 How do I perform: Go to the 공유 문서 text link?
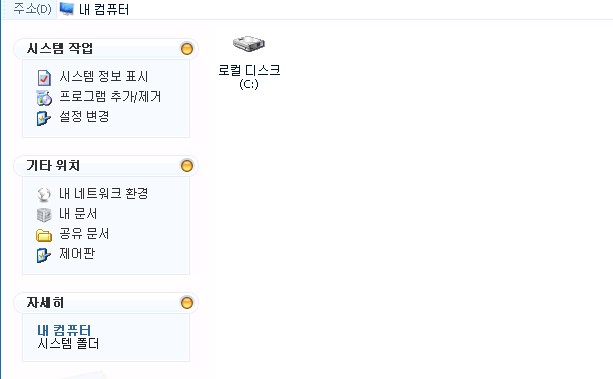[x=84, y=234]
